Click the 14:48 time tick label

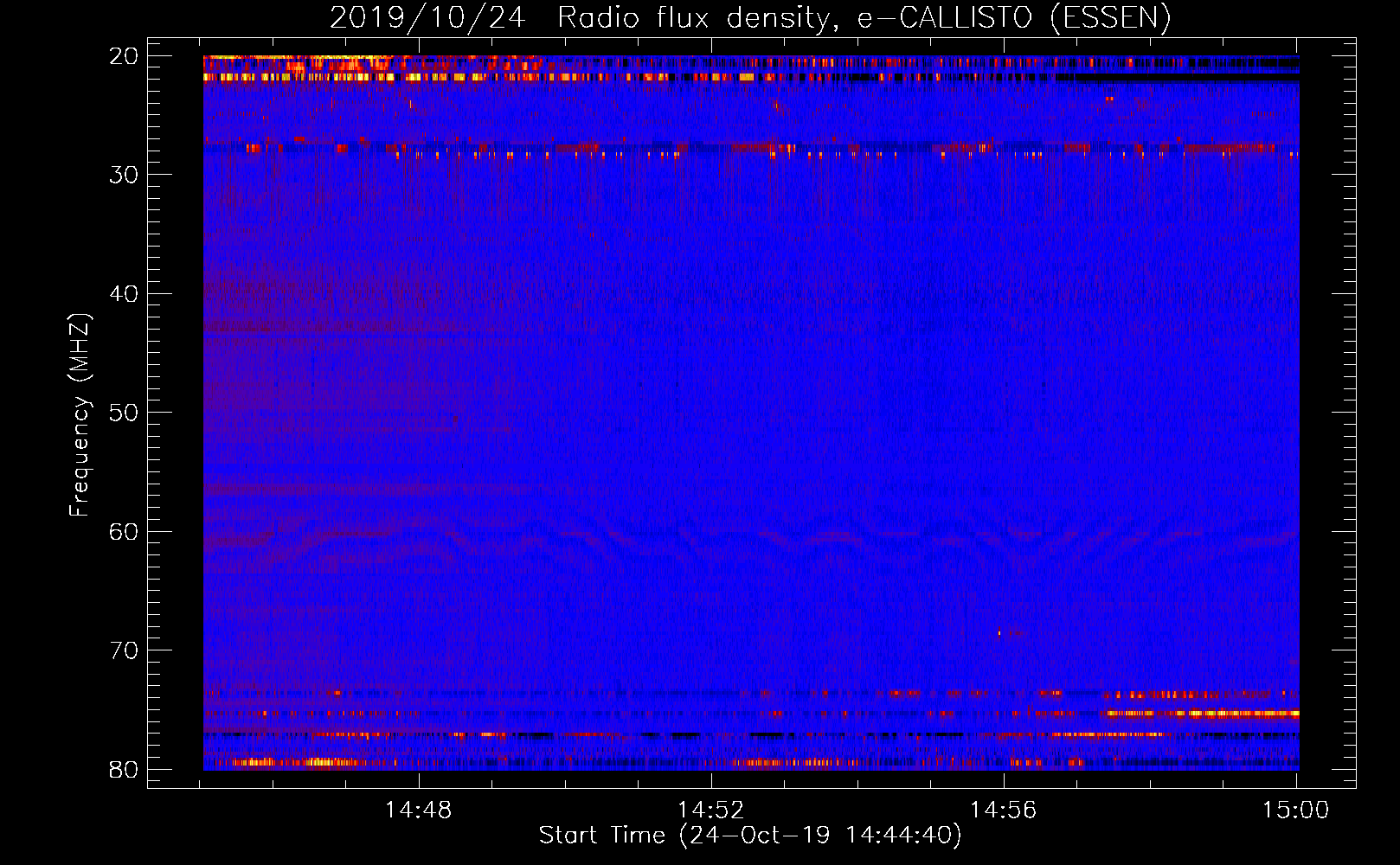(x=418, y=811)
